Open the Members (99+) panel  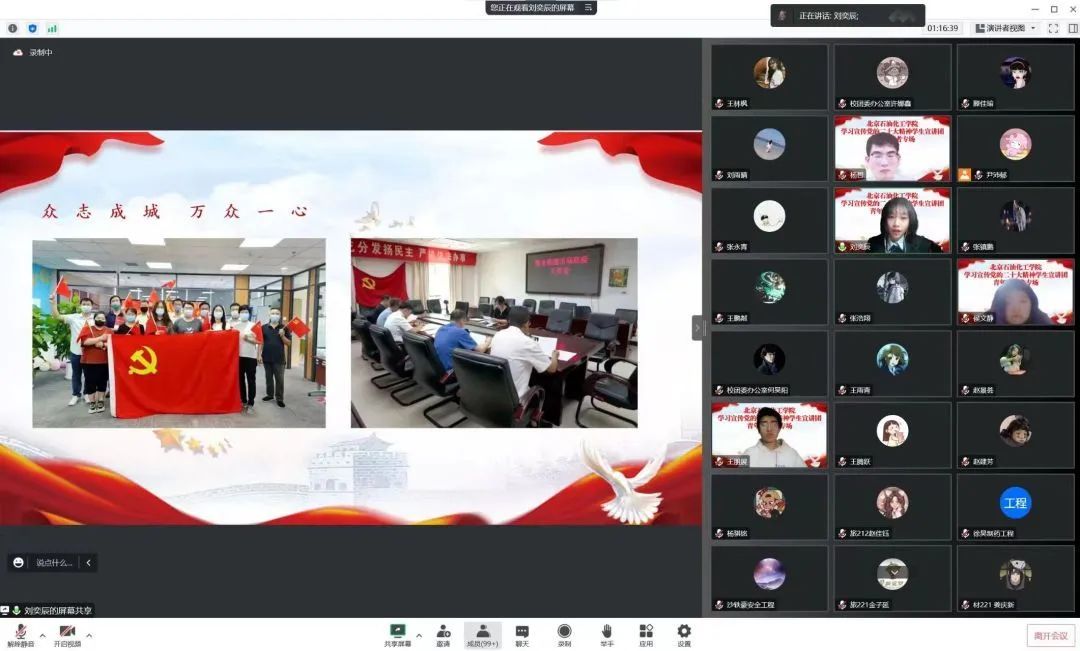[x=482, y=632]
